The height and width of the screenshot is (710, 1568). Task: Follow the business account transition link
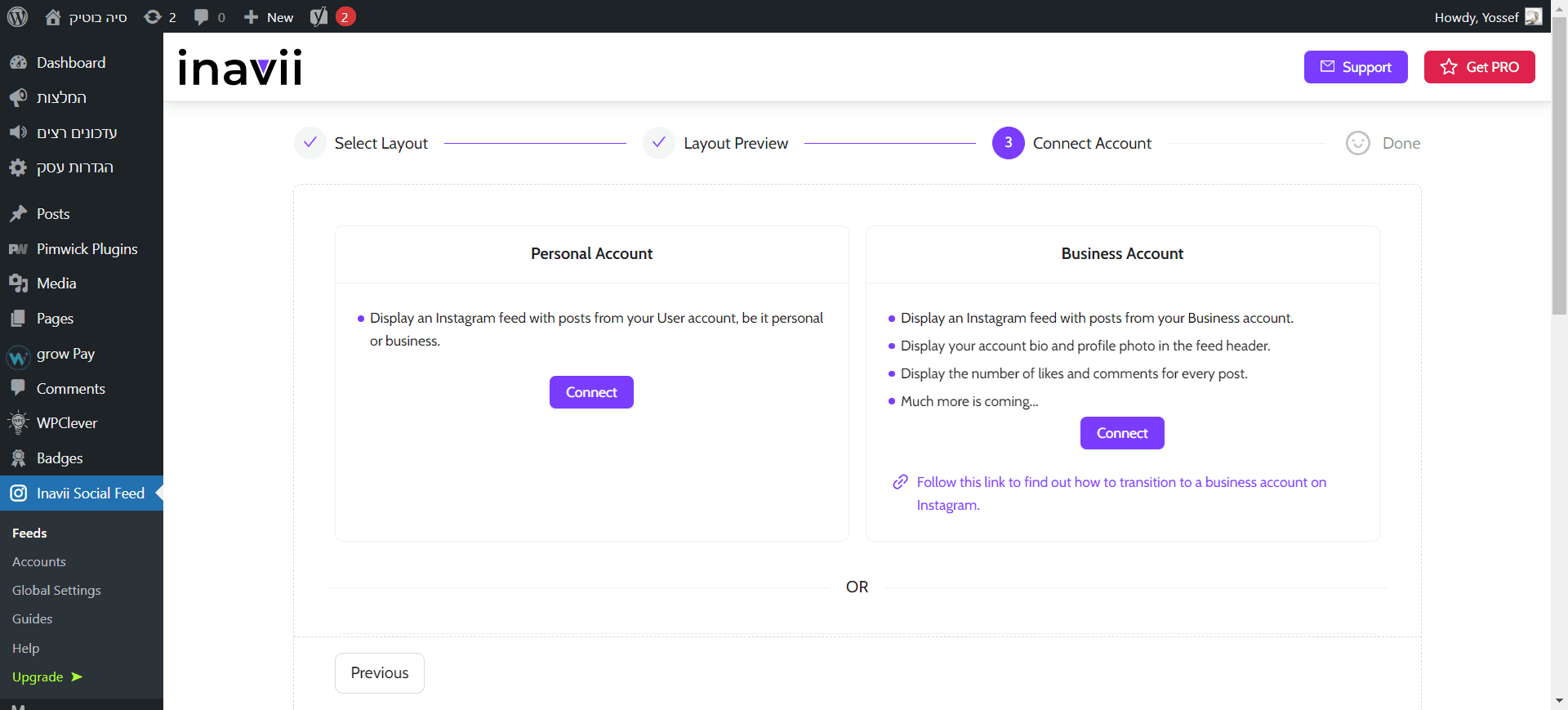tap(1121, 493)
